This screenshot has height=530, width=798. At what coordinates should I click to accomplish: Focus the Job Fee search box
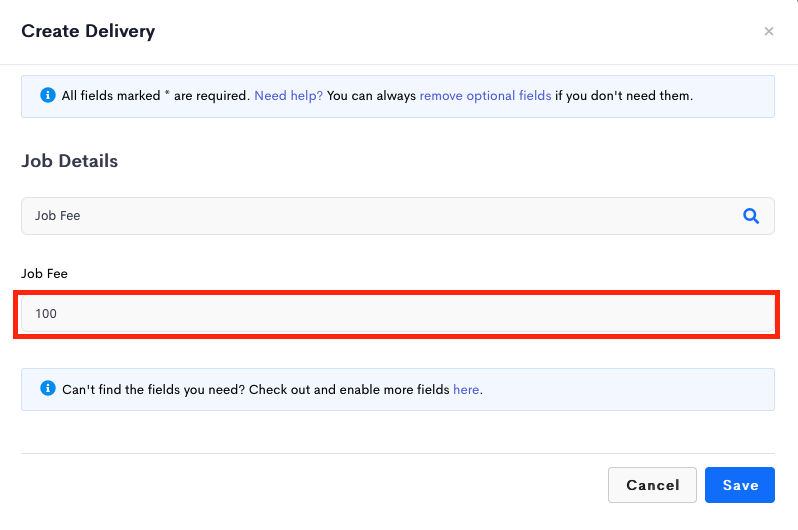click(x=397, y=216)
